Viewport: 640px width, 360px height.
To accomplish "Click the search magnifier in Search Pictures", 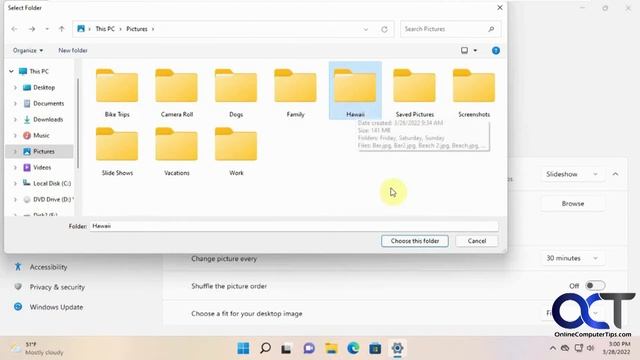I will coord(491,29).
